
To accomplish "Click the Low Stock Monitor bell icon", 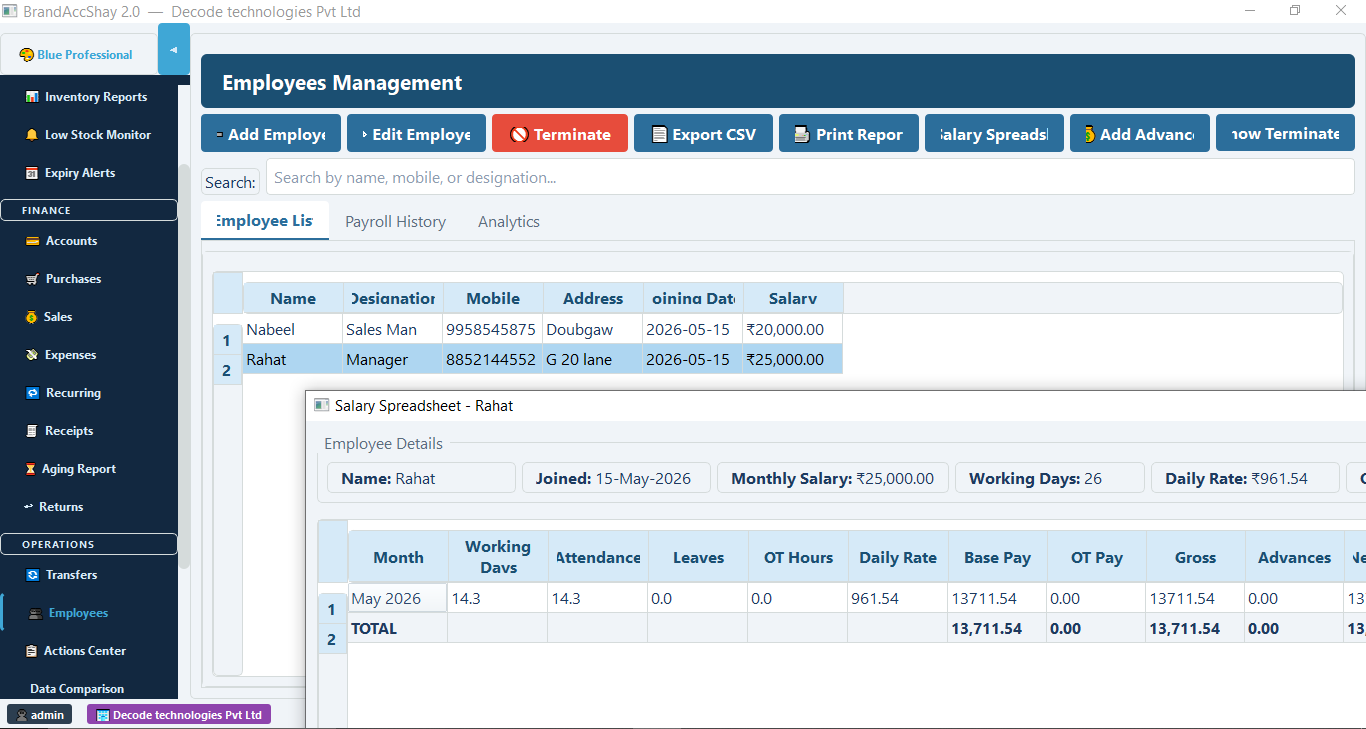I will pyautogui.click(x=32, y=135).
